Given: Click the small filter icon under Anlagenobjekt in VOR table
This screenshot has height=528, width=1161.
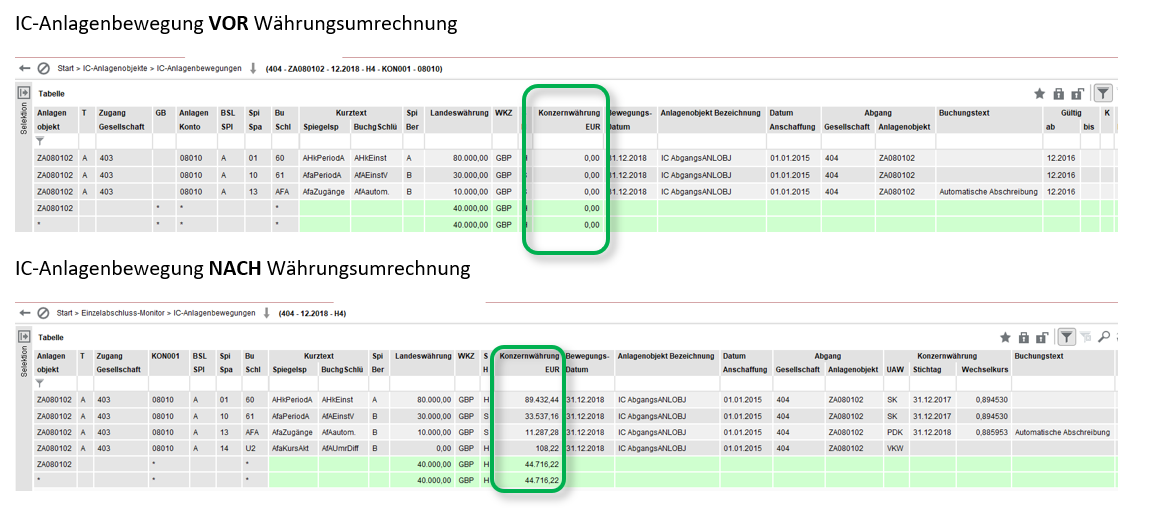Looking at the screenshot, I should pyautogui.click(x=40, y=141).
